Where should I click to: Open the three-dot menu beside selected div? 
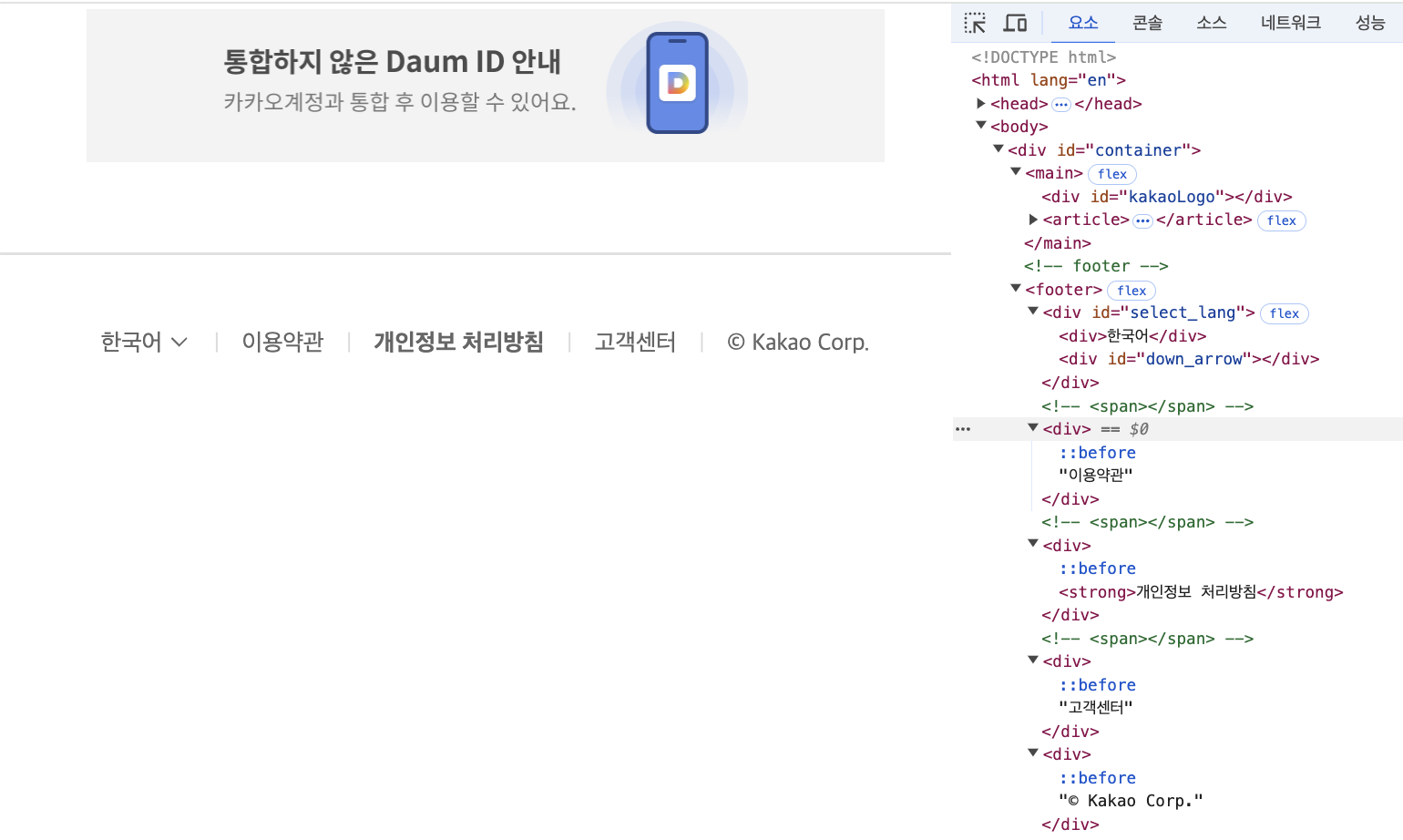[x=963, y=429]
